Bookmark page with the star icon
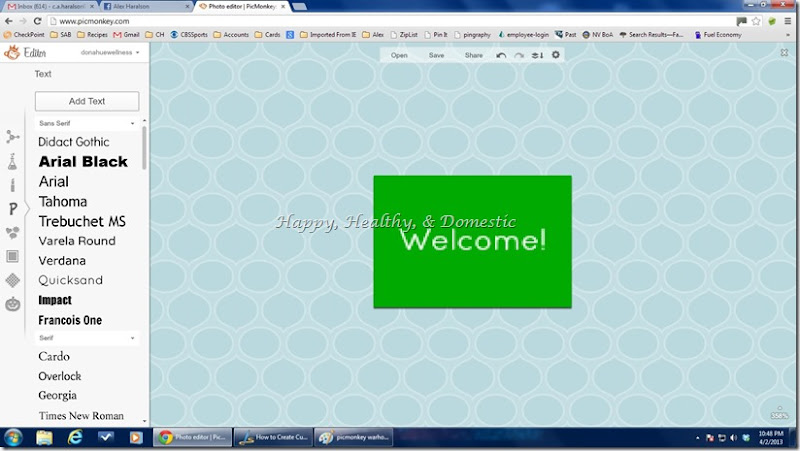Screen dimensions: 800x451 coord(756,21)
